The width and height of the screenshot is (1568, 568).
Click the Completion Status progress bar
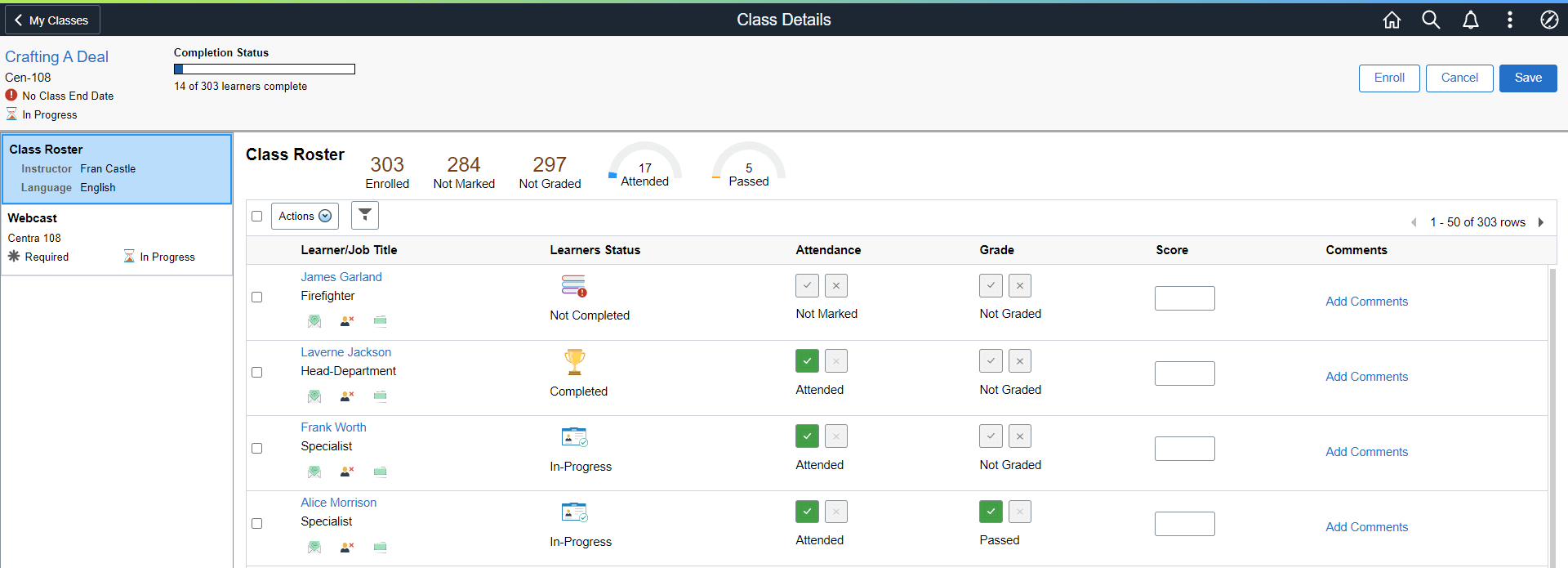pos(265,69)
